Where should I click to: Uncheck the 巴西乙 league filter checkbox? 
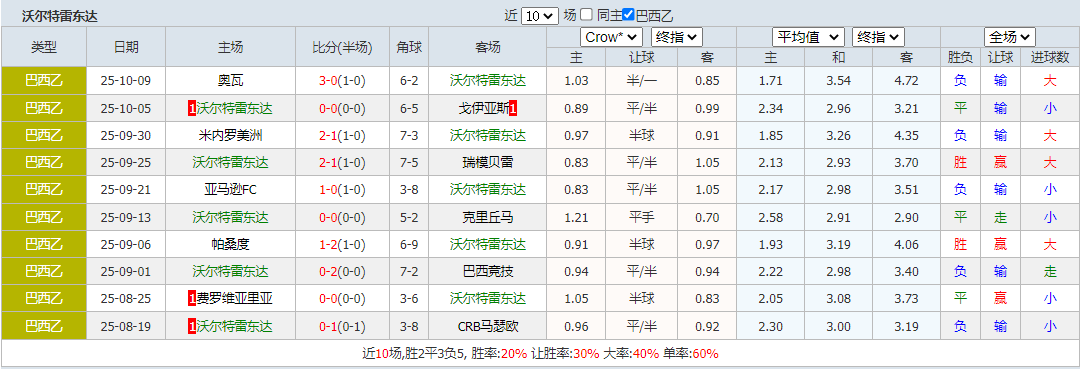click(x=628, y=14)
